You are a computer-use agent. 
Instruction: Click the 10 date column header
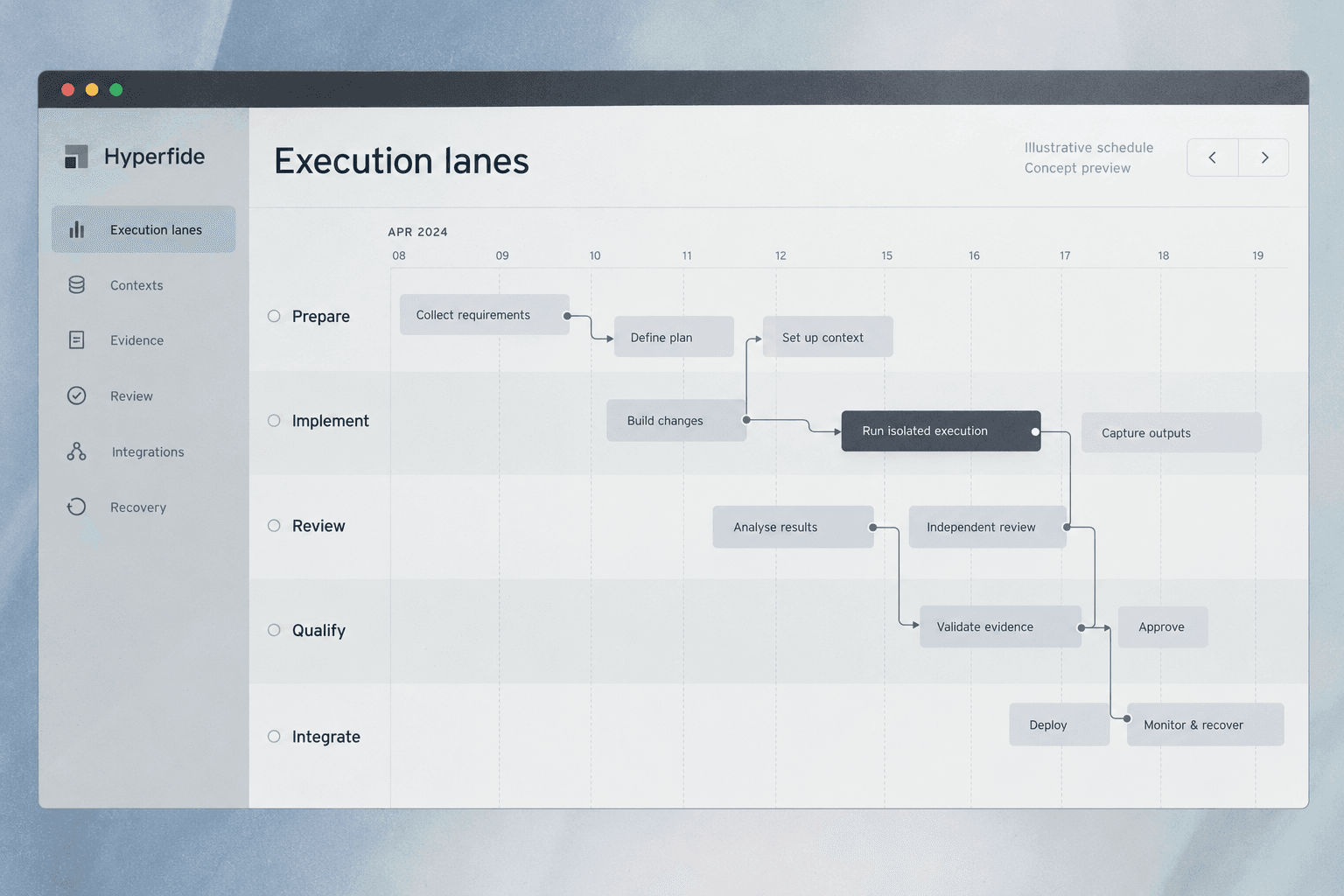(x=595, y=255)
